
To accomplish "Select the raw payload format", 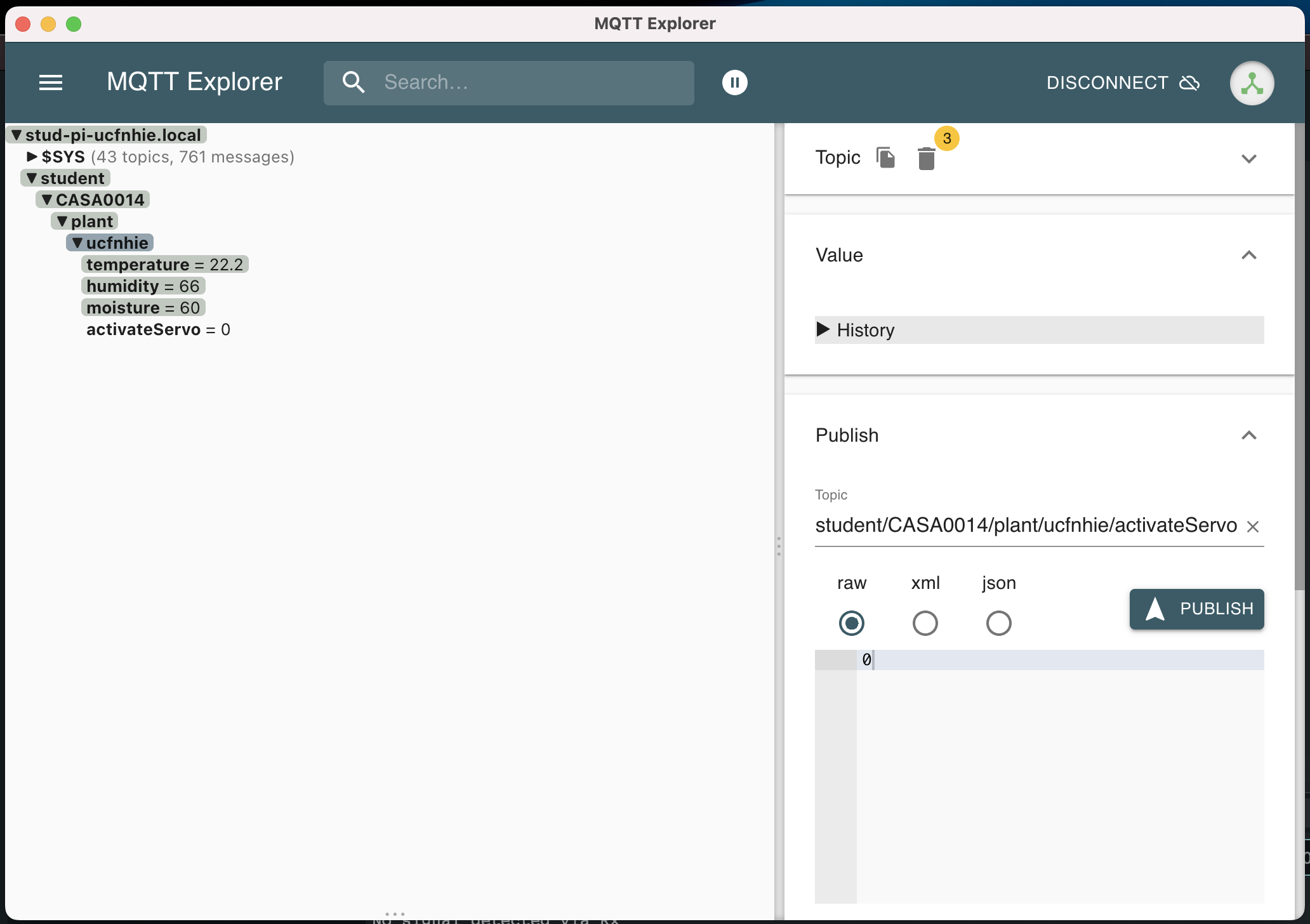I will [851, 623].
